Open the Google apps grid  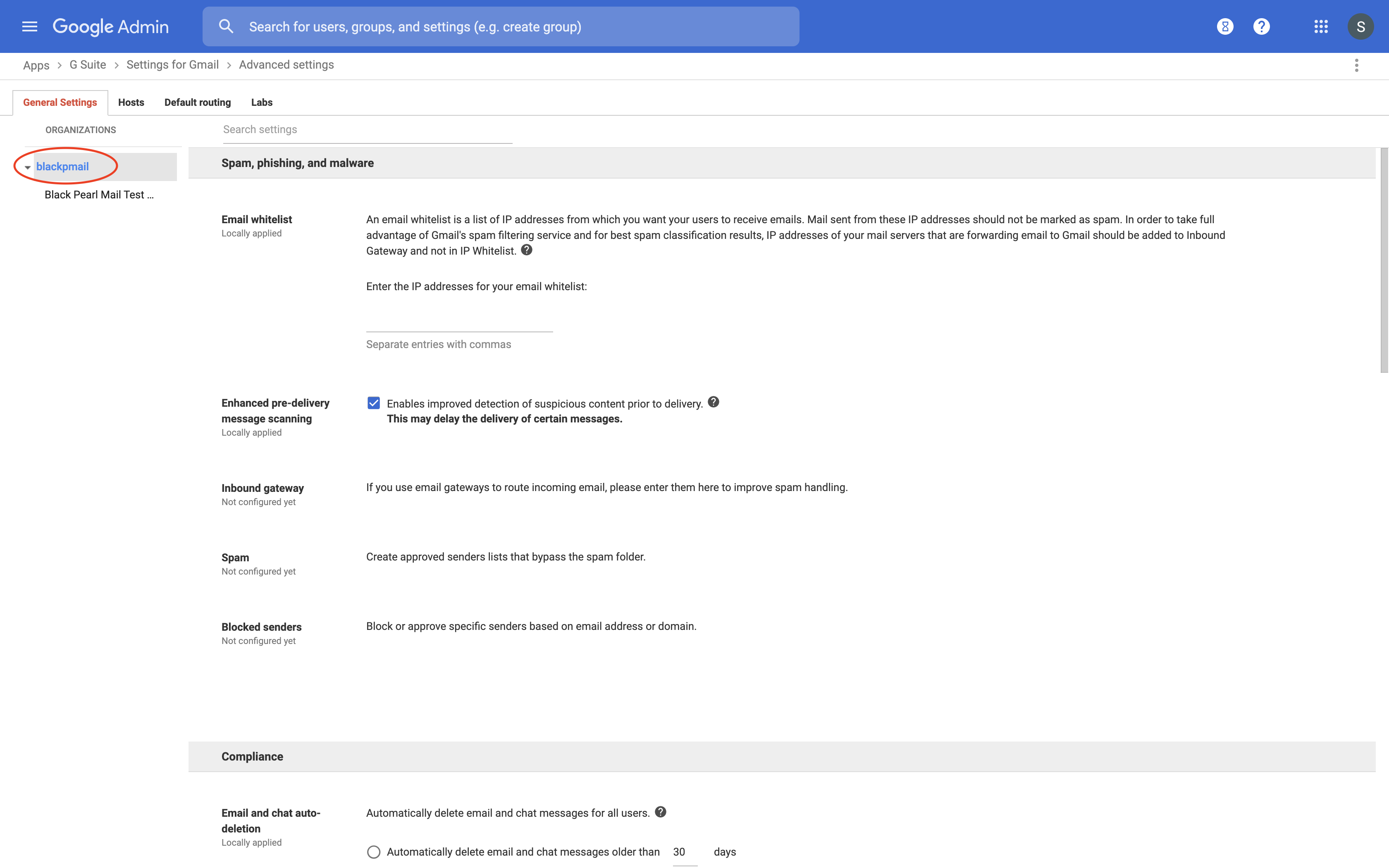click(1321, 26)
